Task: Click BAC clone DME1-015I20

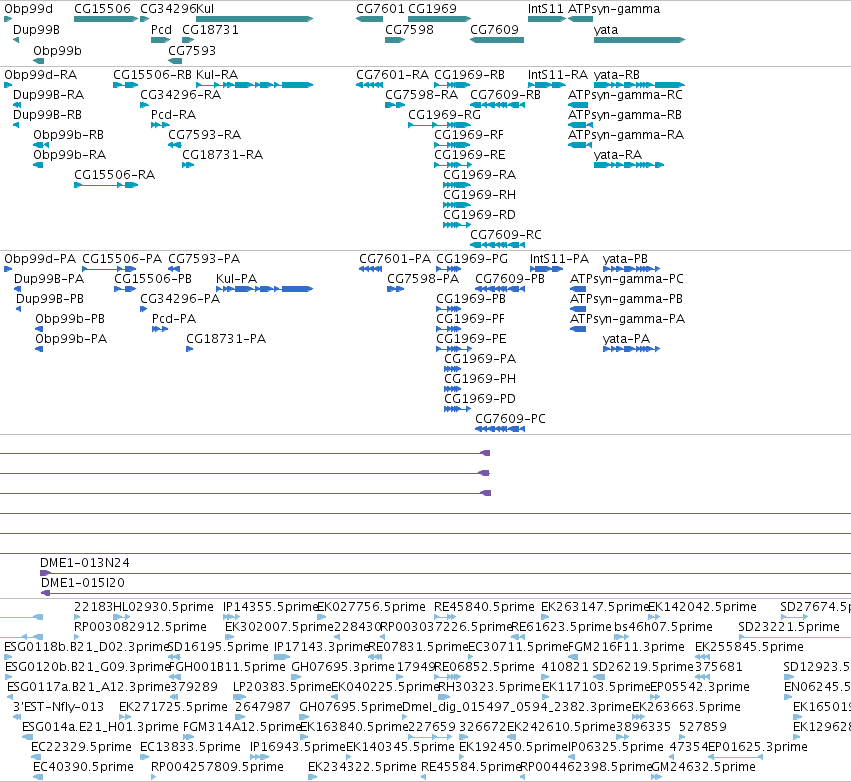Action: click(83, 583)
